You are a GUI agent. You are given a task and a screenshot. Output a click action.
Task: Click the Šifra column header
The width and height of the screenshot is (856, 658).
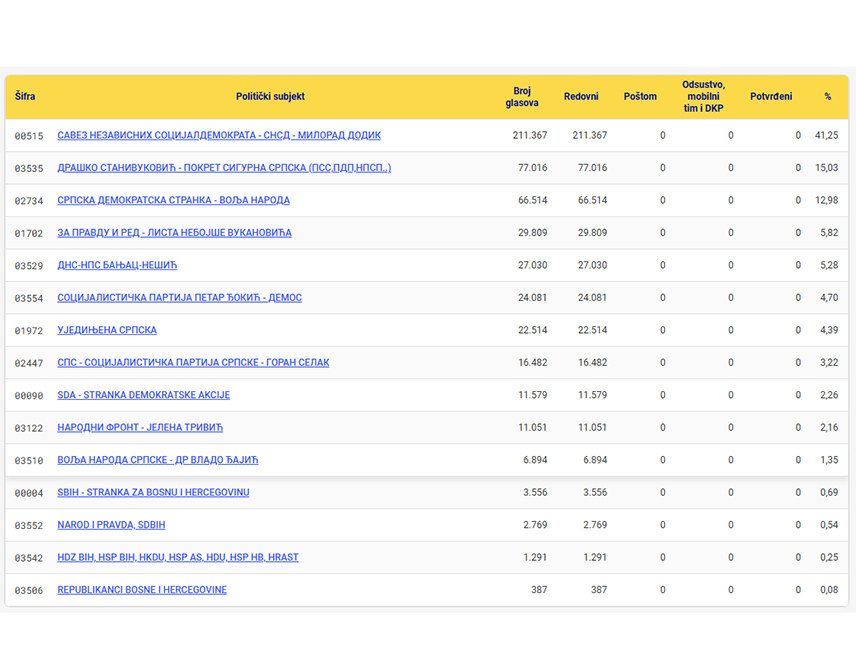[25, 97]
